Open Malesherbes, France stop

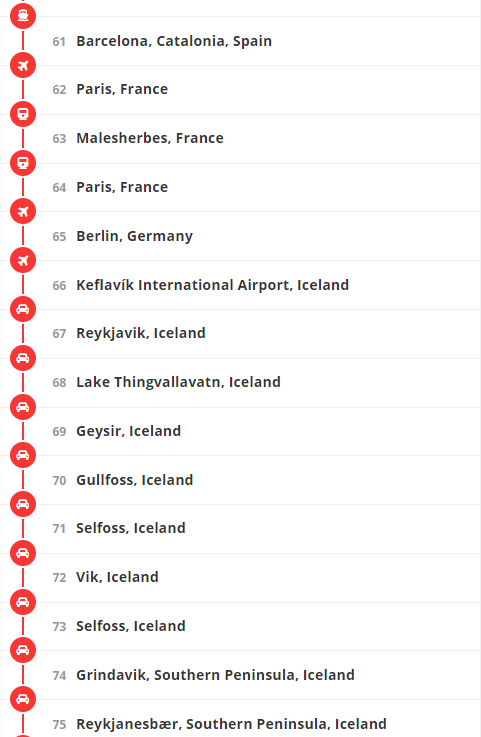(150, 138)
